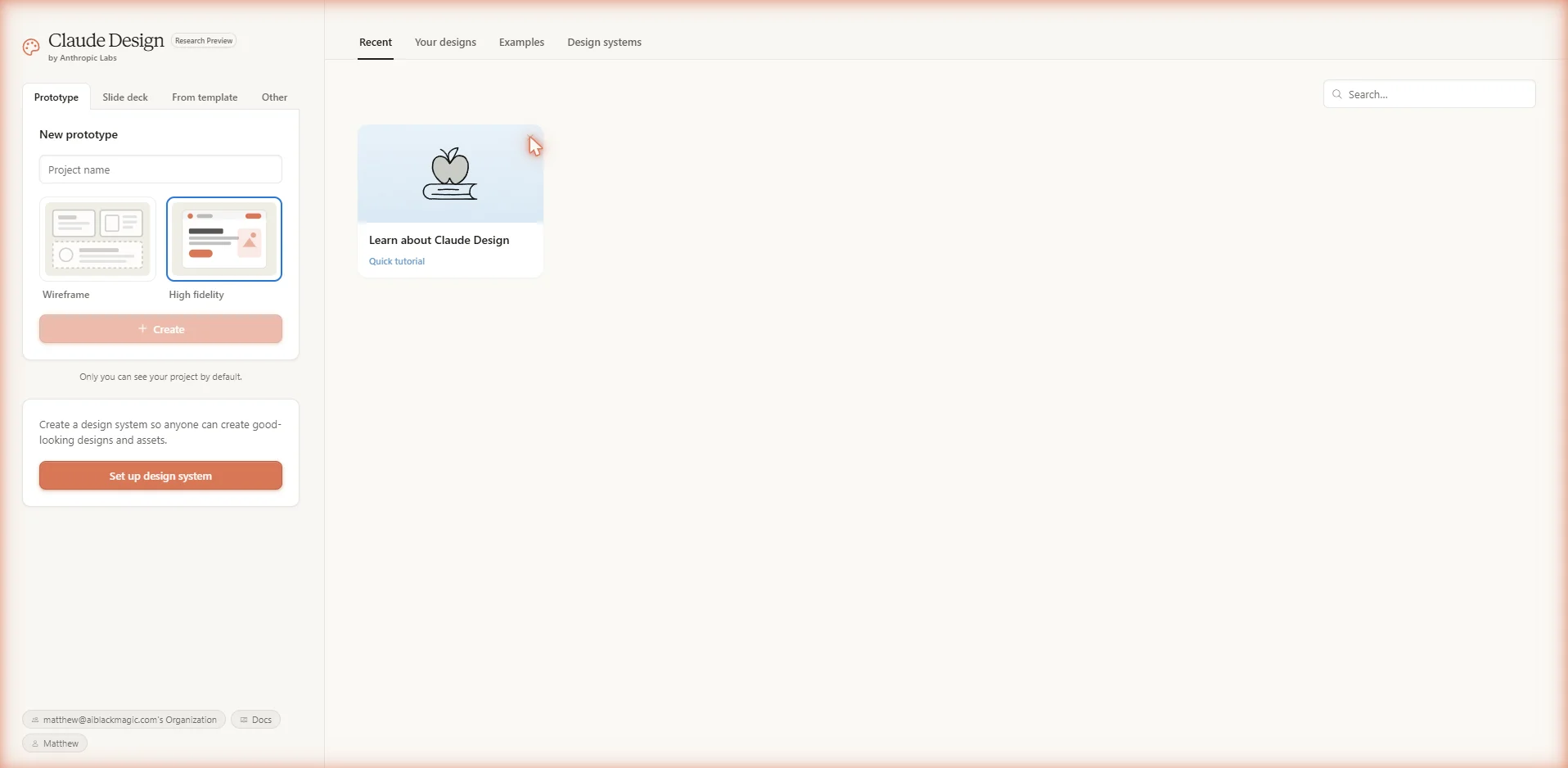Click the Learn about Claude Design title
Viewport: 1568px width, 768px height.
(439, 240)
